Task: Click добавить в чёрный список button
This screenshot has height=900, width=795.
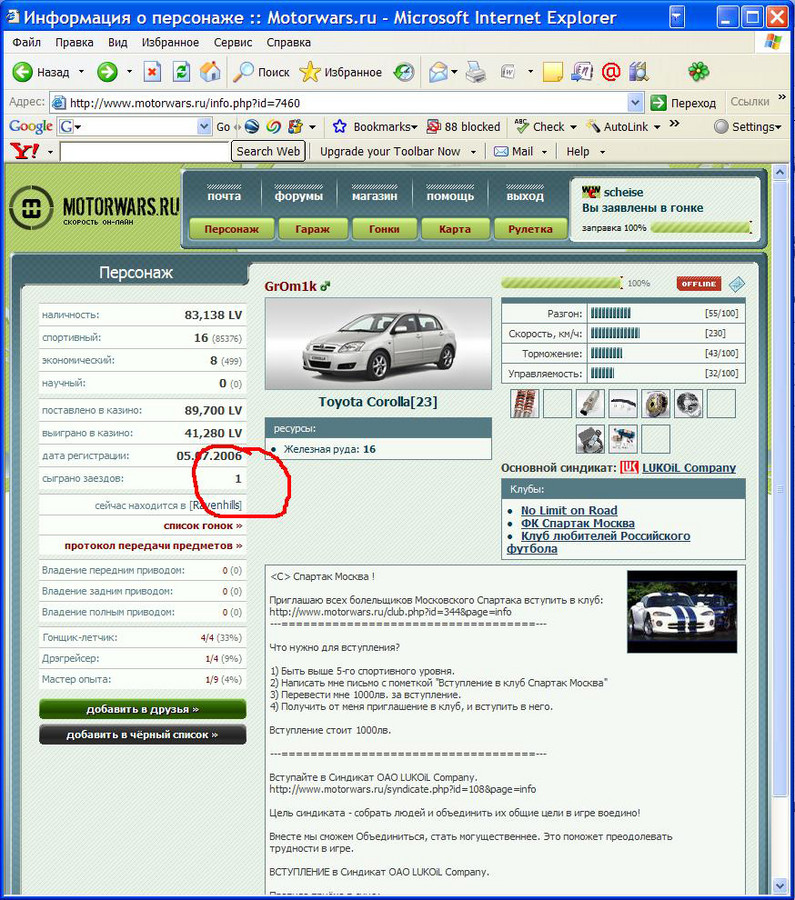Action: (142, 734)
